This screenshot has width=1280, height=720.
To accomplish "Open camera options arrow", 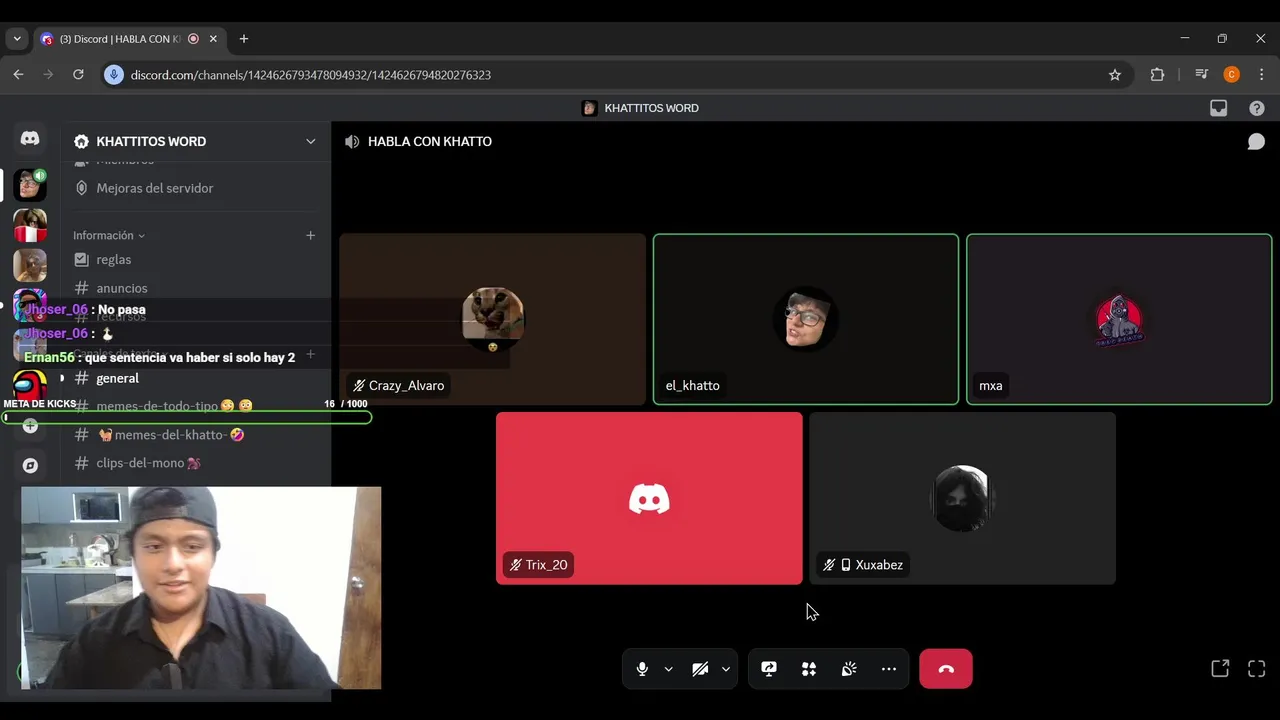I will pyautogui.click(x=726, y=669).
